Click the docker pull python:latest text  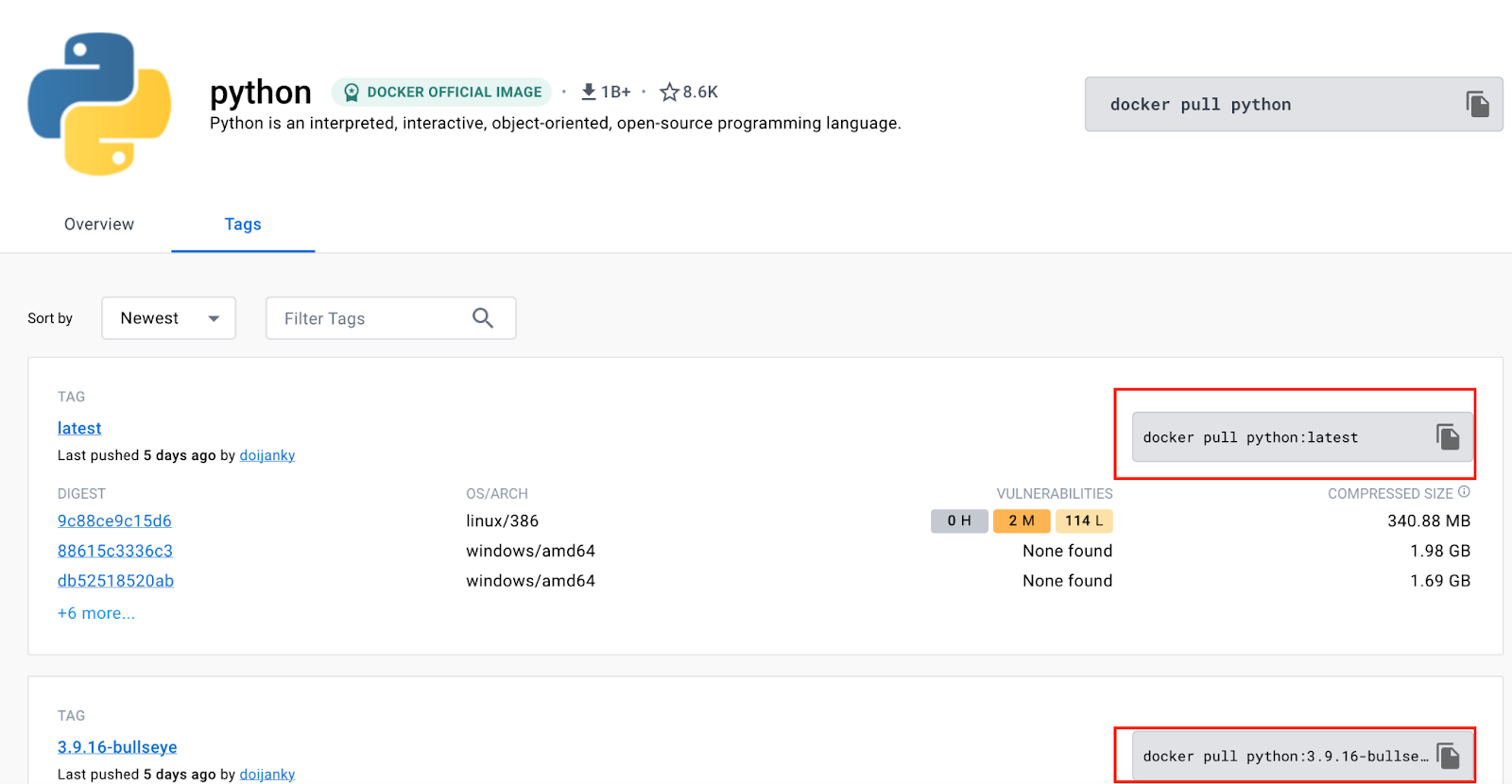[x=1250, y=437]
